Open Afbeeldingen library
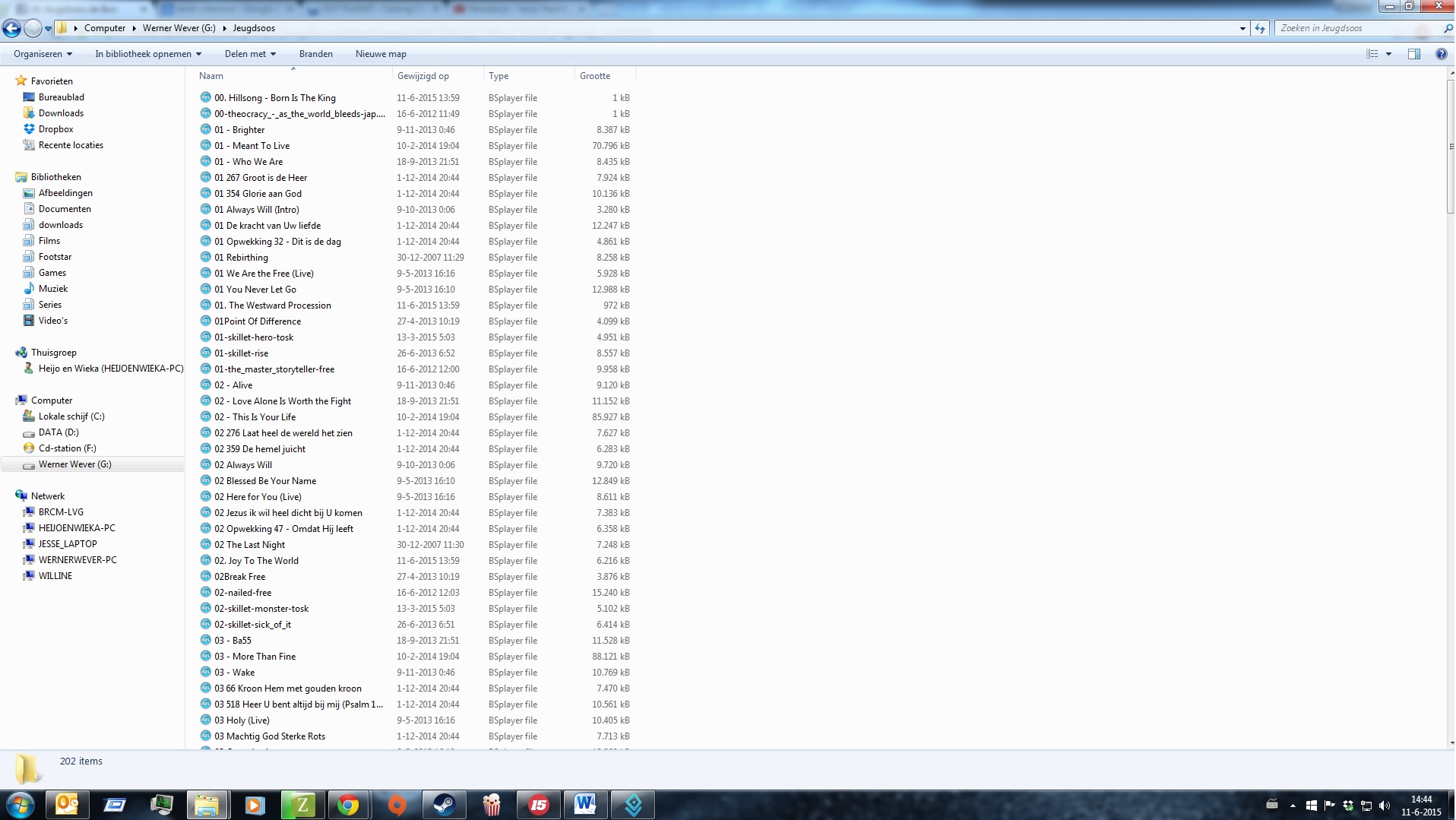 point(65,193)
